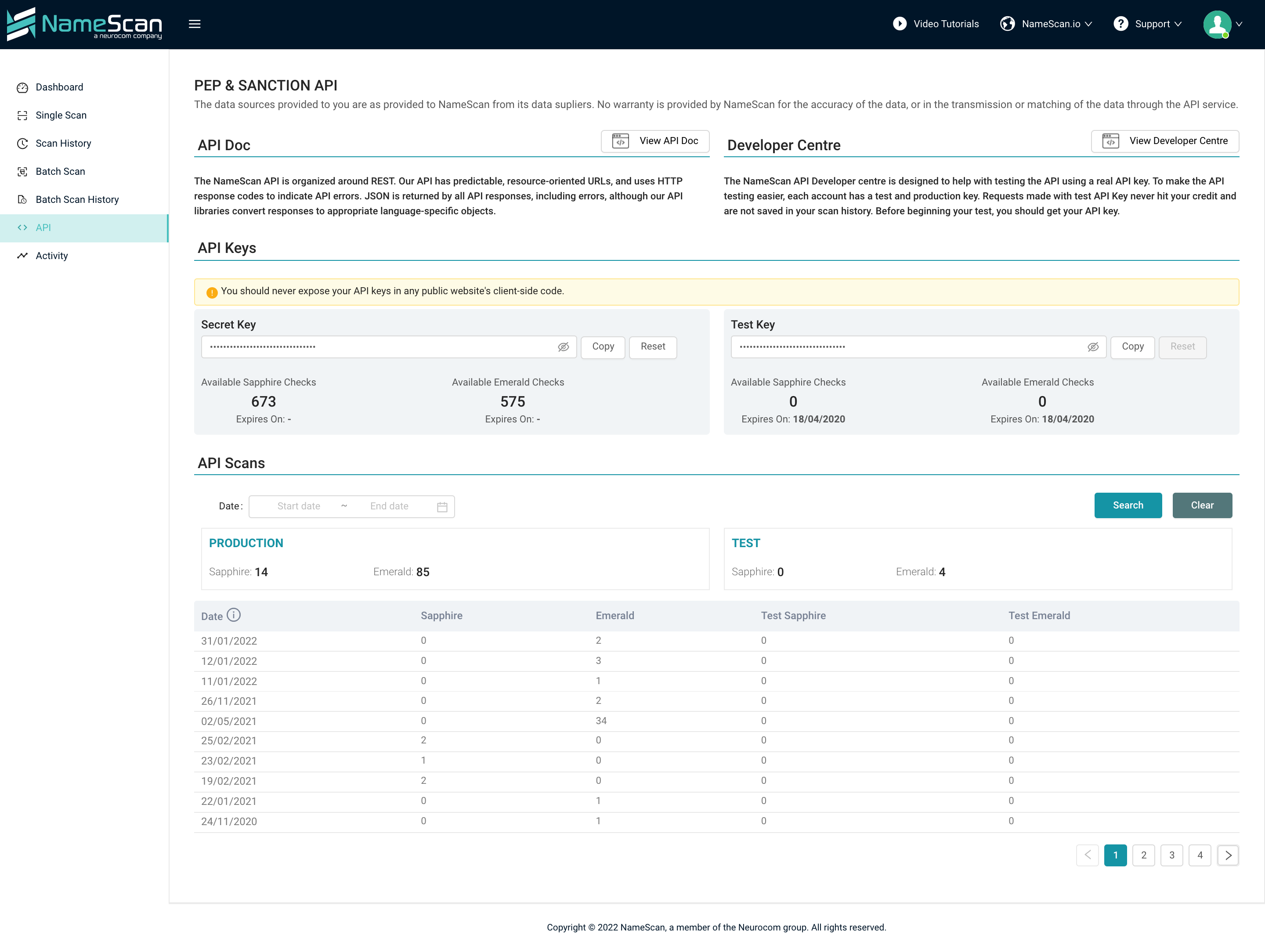Copy the Test Key
1265x952 pixels.
[1132, 347]
